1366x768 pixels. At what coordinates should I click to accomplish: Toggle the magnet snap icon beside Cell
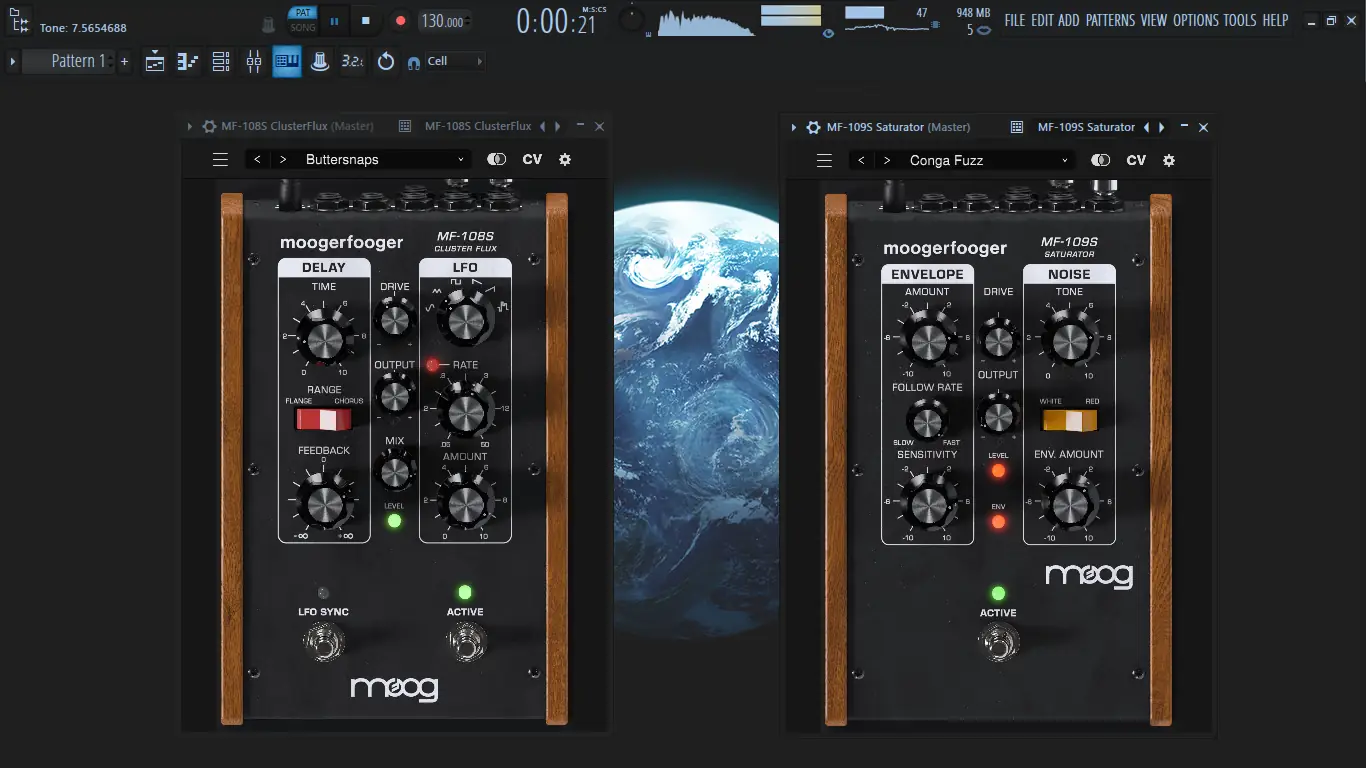tap(414, 62)
